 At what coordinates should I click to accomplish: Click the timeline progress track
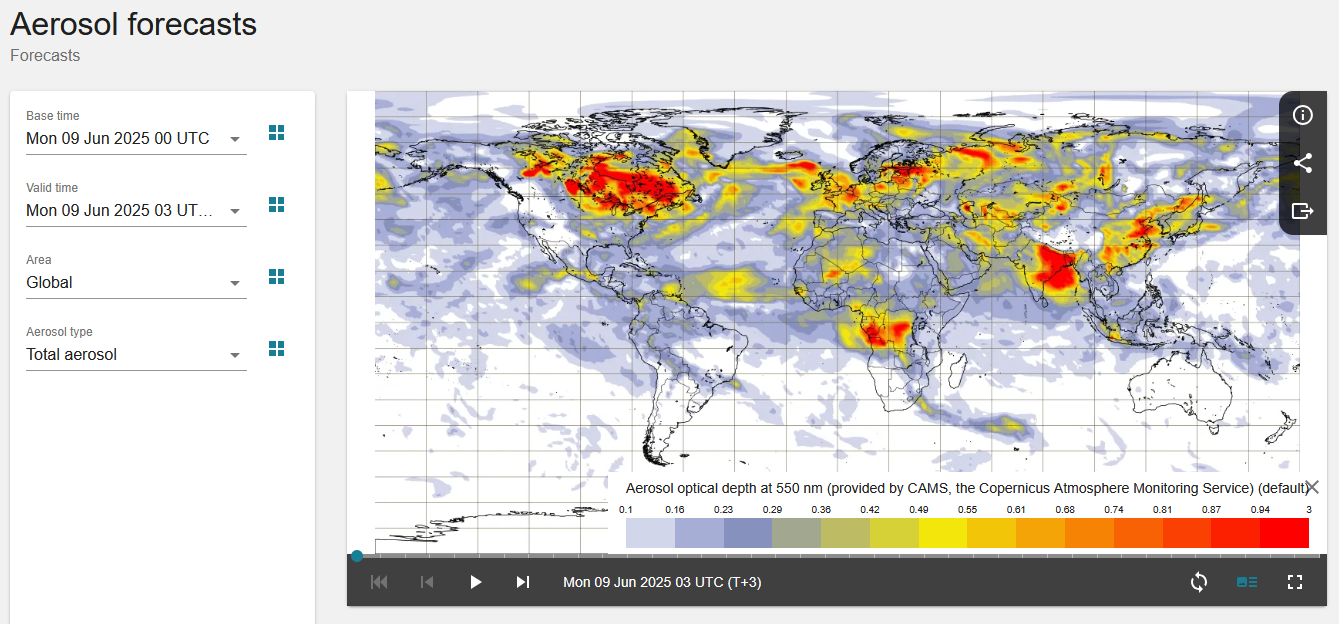coord(840,556)
